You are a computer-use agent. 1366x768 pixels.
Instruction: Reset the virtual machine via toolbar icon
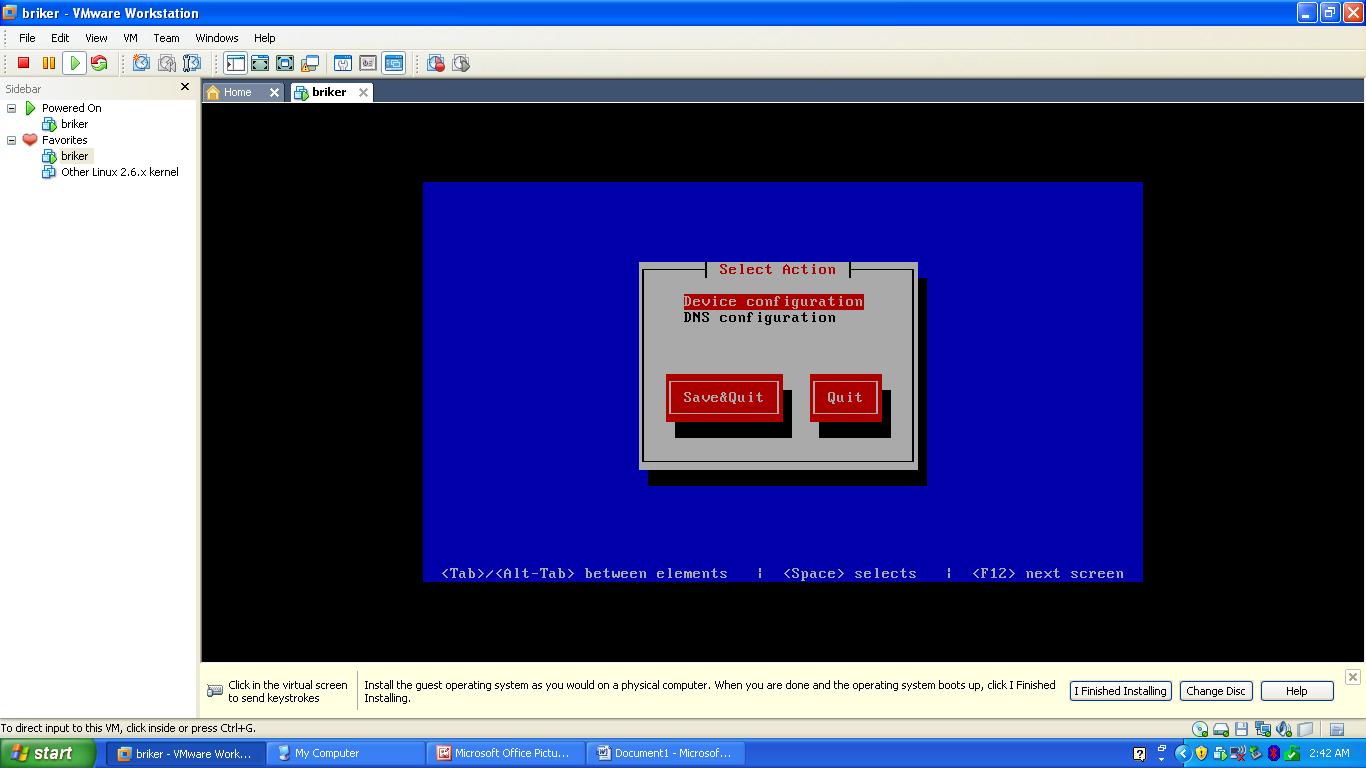(x=99, y=63)
